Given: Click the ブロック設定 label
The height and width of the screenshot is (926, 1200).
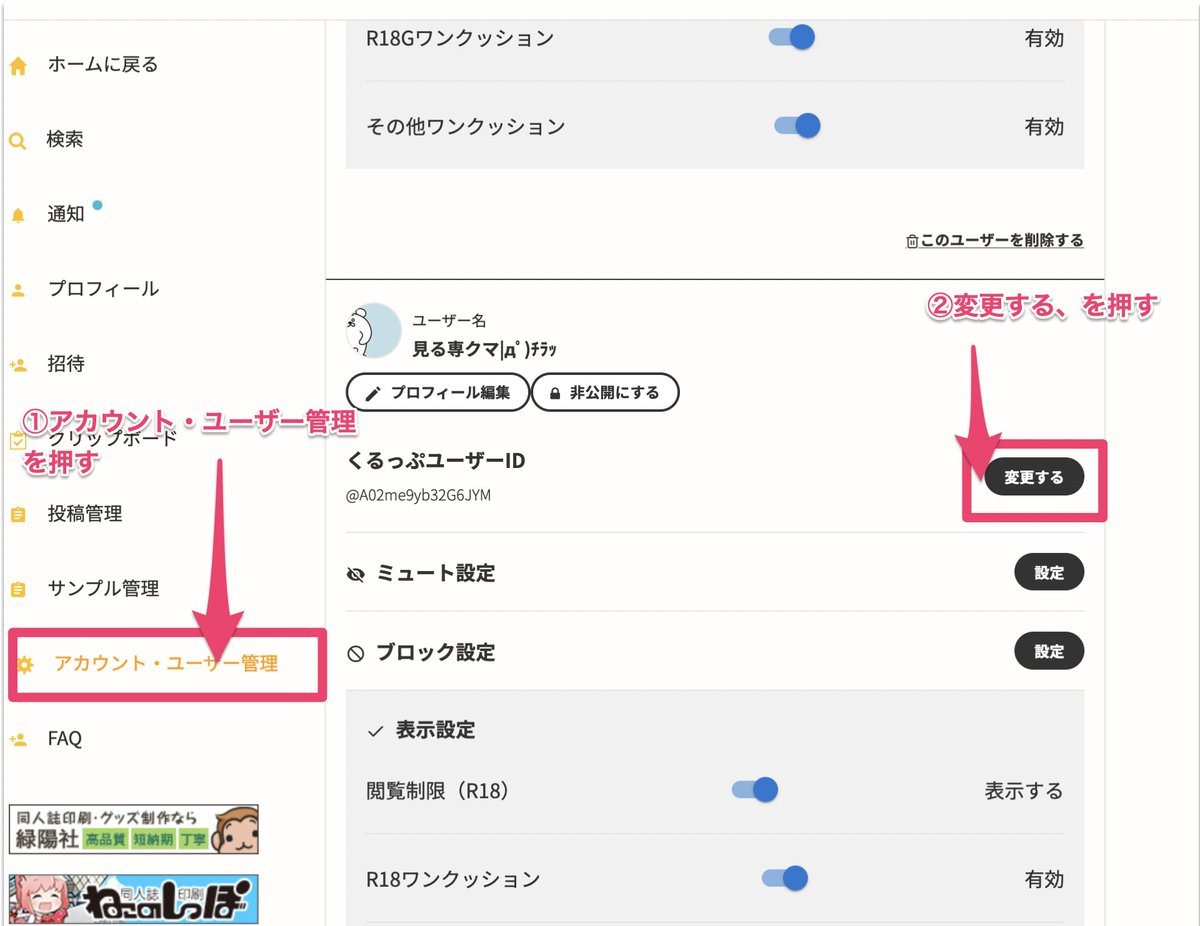Looking at the screenshot, I should point(435,652).
